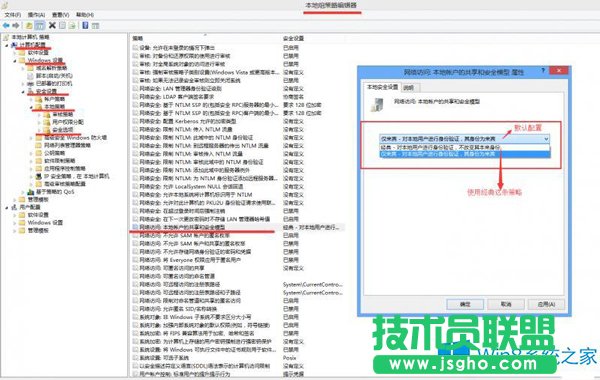Select policy 网络安全: LAN 管理器身份验证级别
Viewport: 600px width, 380px height.
[181, 89]
